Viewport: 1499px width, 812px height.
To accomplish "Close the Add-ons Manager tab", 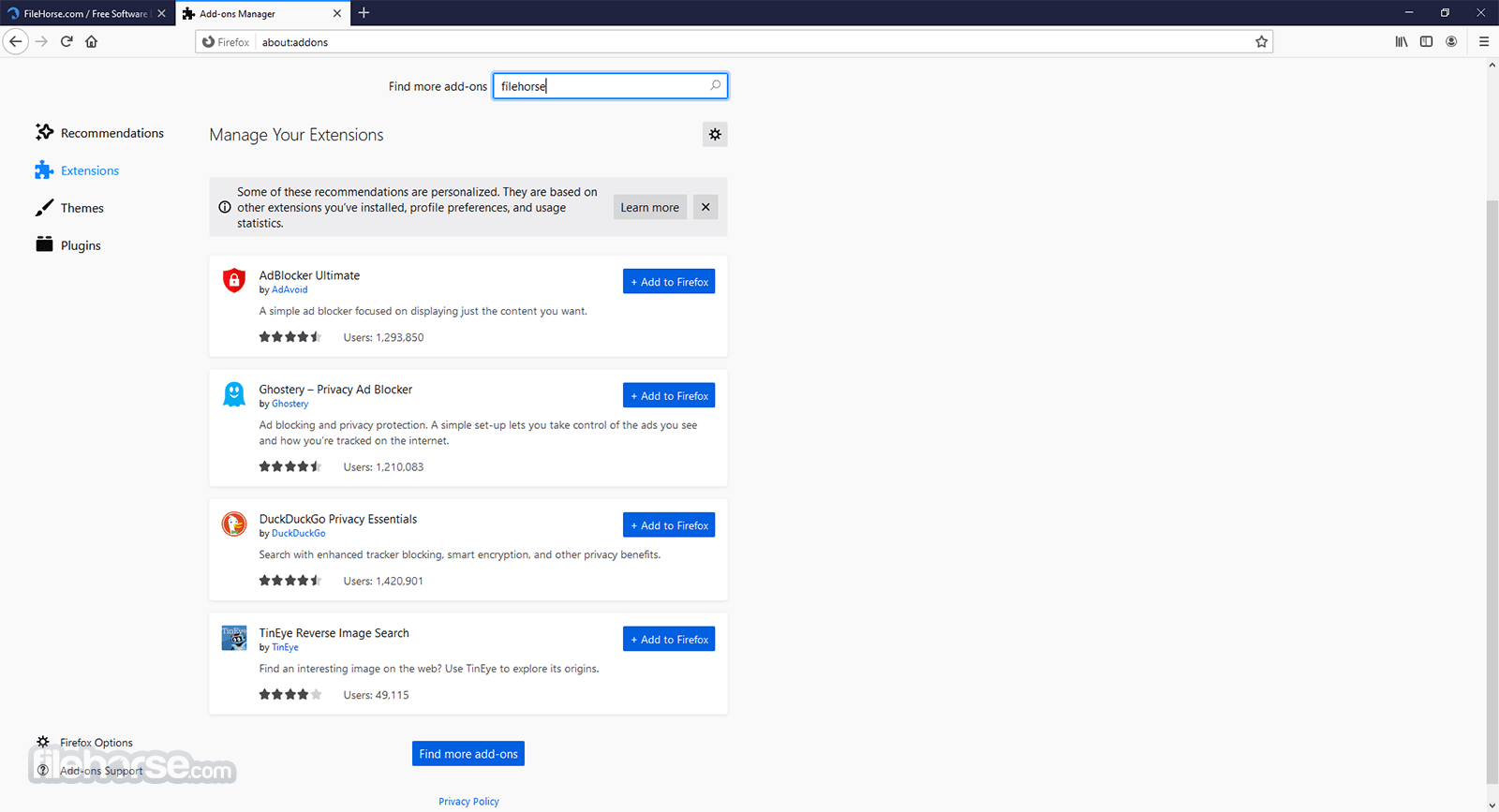I will (x=337, y=13).
